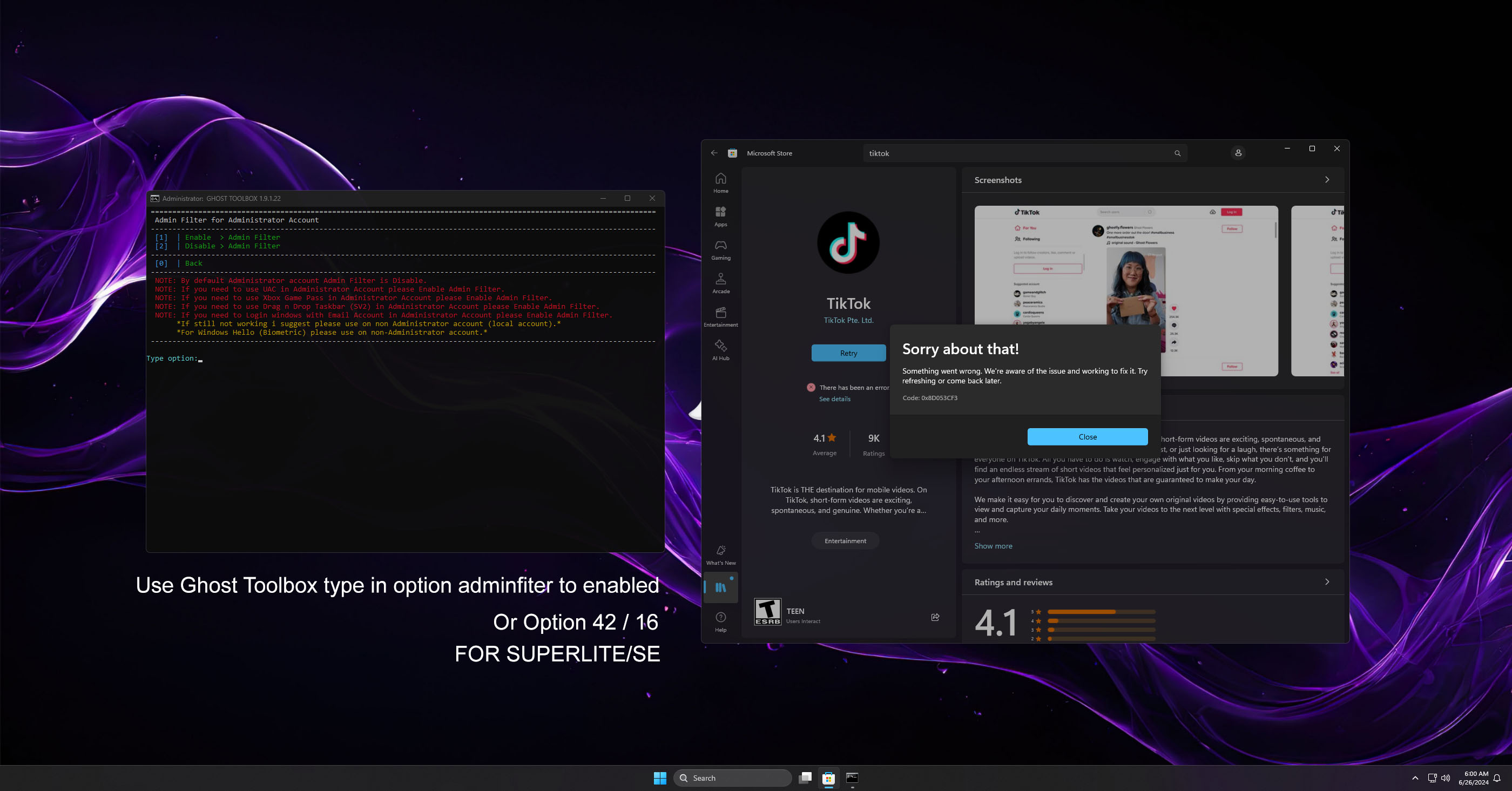Open AI Hub in Store sidebar

tap(721, 350)
